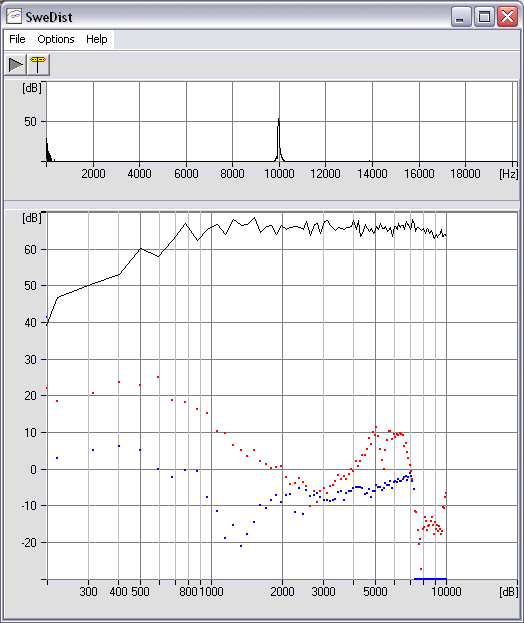
Task: Open the Options menu
Action: coord(56,39)
